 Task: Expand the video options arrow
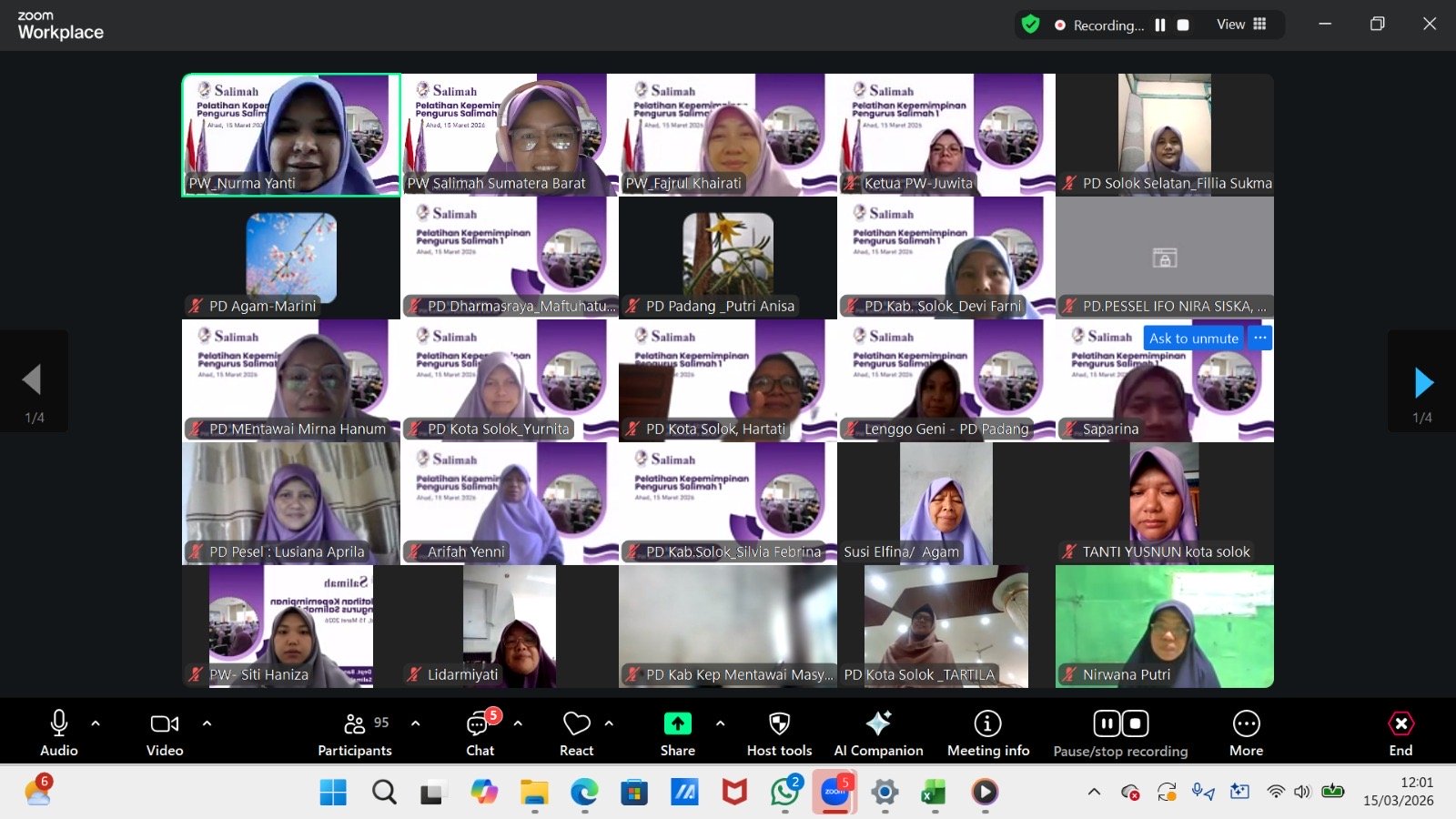pos(207,723)
